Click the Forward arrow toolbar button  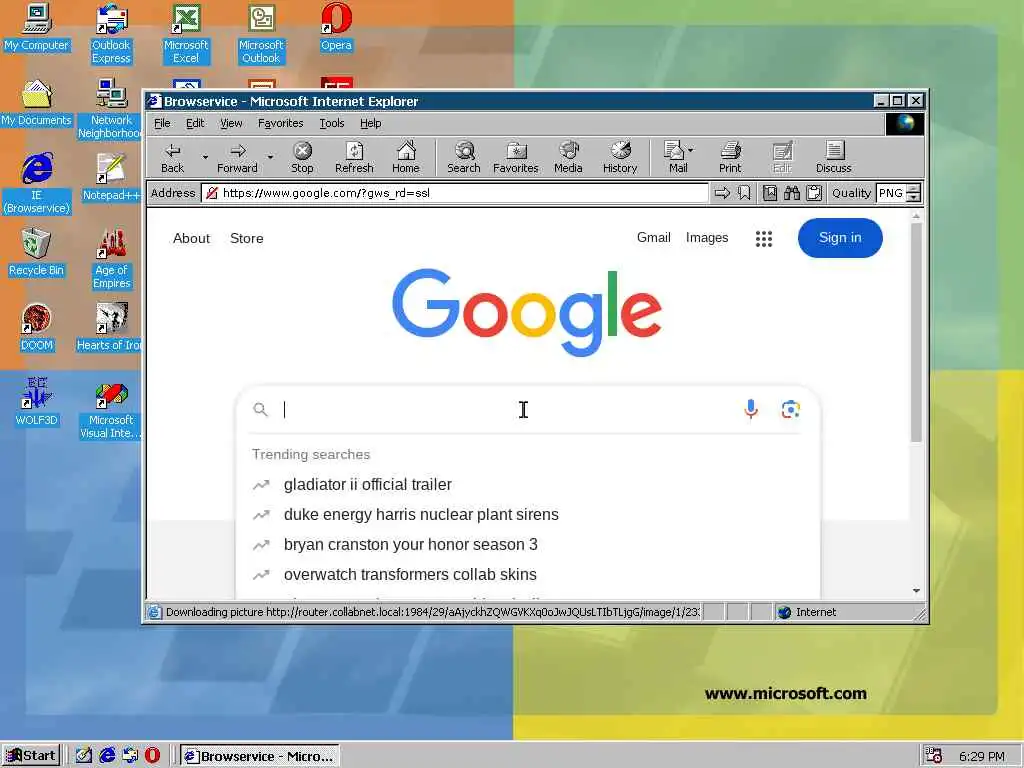point(237,158)
